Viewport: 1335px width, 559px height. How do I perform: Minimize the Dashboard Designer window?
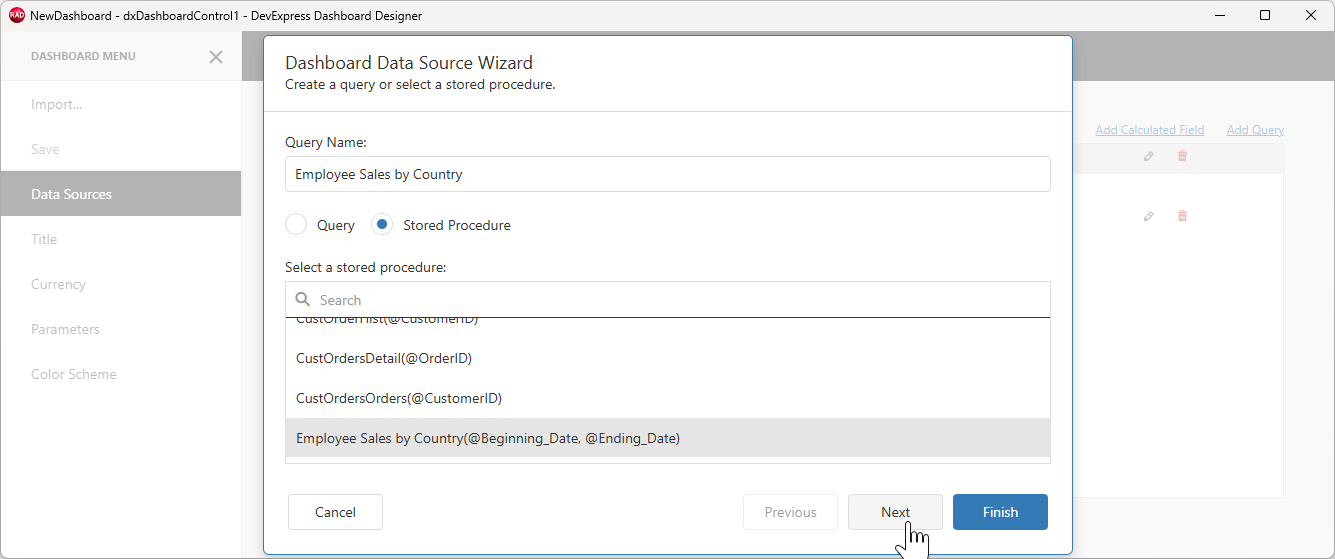[1219, 15]
